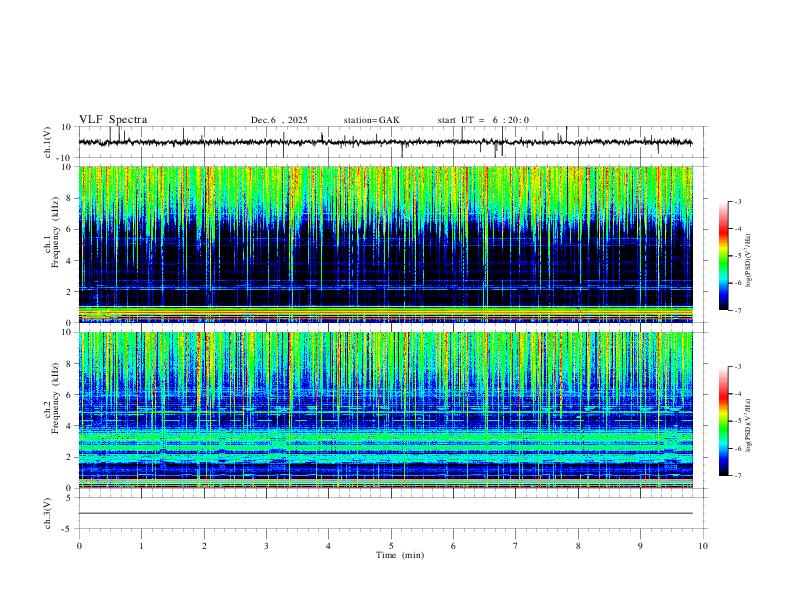Click the 'station=GAK' label

pos(371,120)
